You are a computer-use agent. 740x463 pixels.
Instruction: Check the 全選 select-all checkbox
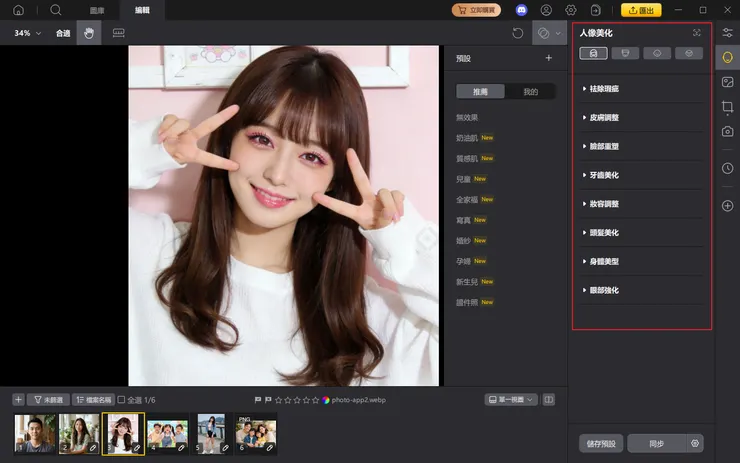pos(121,400)
